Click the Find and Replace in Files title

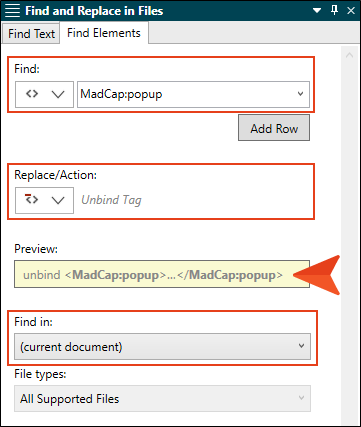[94, 11]
